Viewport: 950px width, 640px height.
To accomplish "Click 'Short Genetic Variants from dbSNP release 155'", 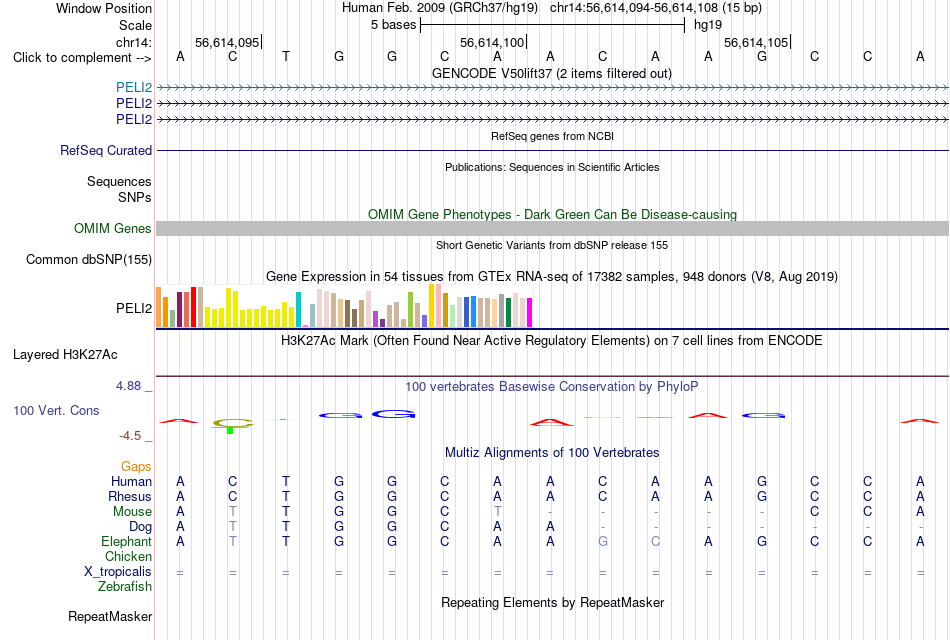I will (552, 245).
